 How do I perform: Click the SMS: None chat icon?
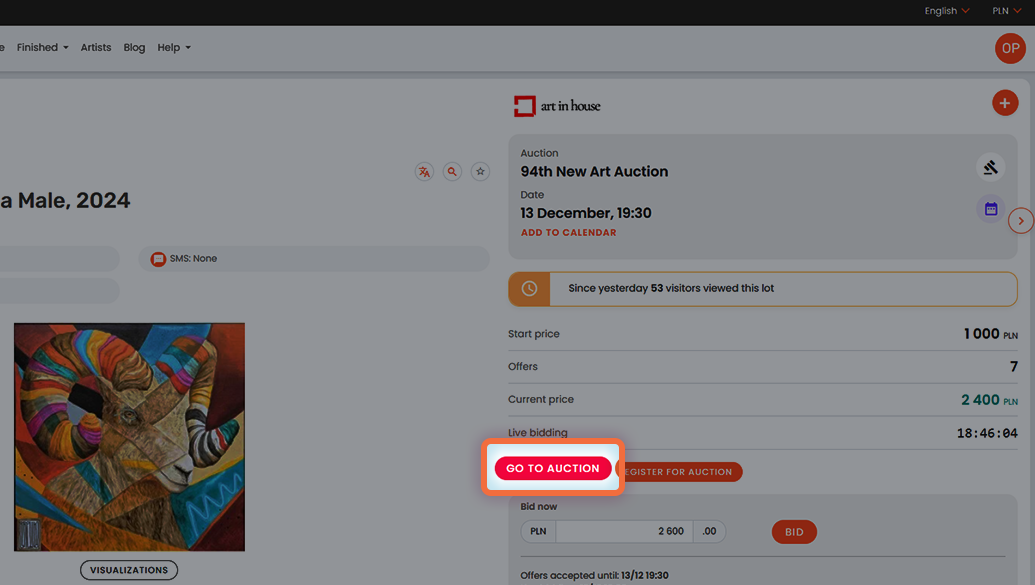coord(158,259)
